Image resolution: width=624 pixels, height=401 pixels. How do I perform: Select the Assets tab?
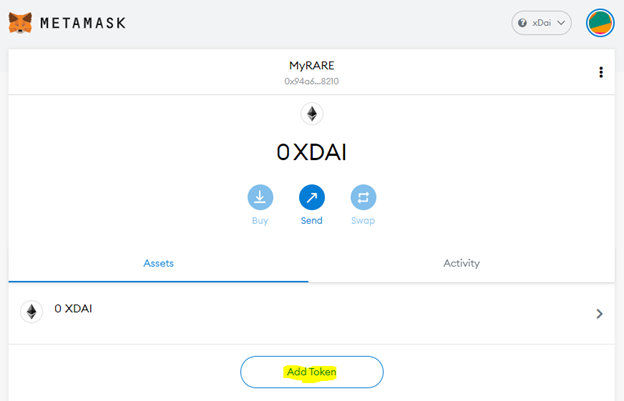coord(158,263)
